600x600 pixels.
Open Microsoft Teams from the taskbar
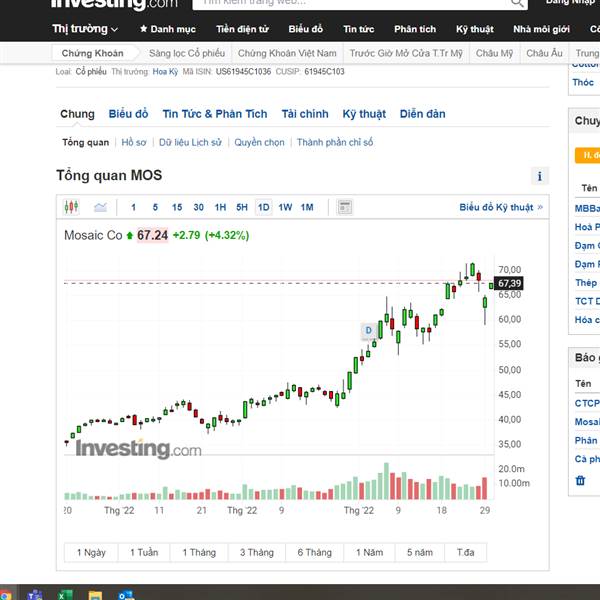(x=35, y=595)
